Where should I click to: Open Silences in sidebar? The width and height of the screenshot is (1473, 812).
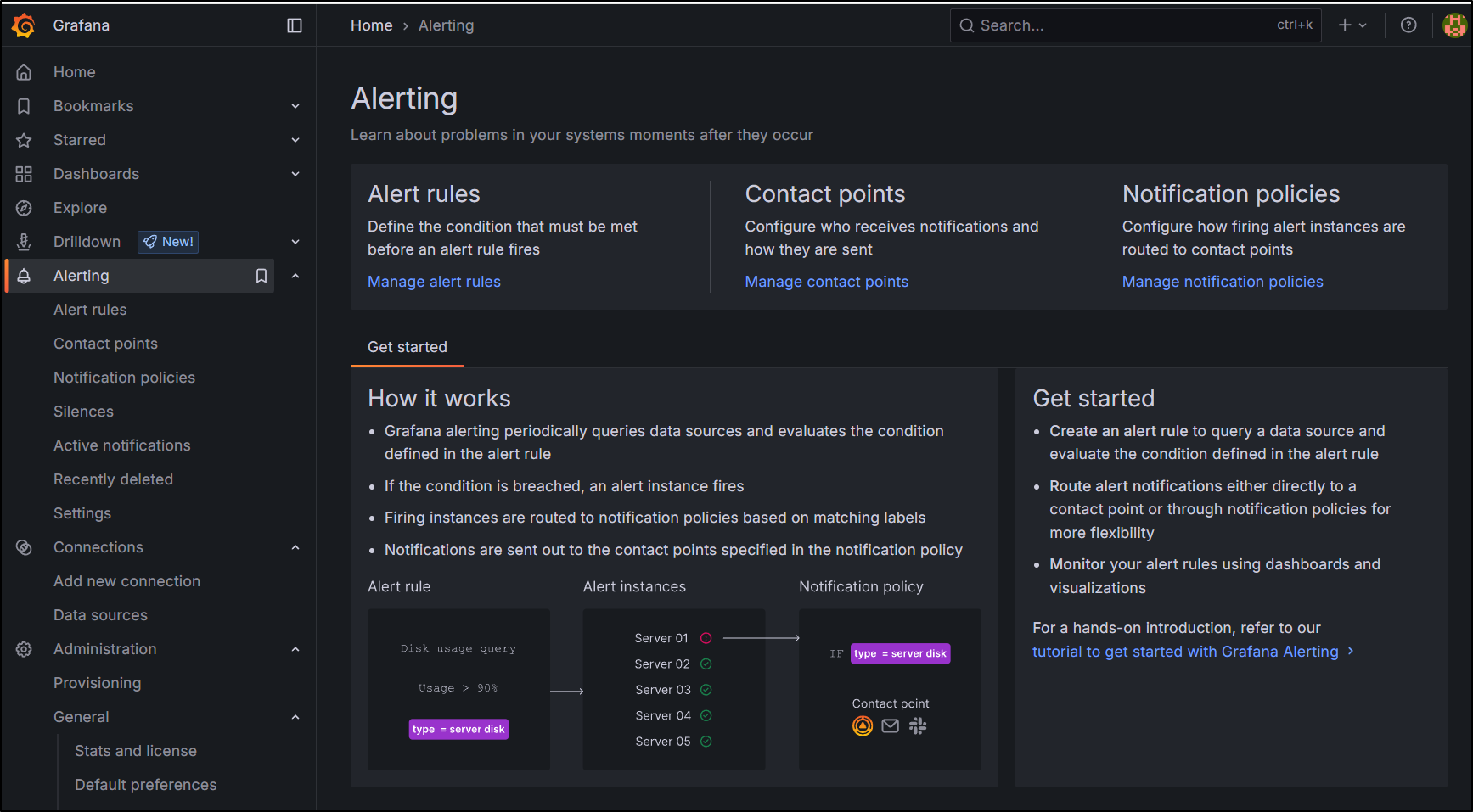pos(83,412)
